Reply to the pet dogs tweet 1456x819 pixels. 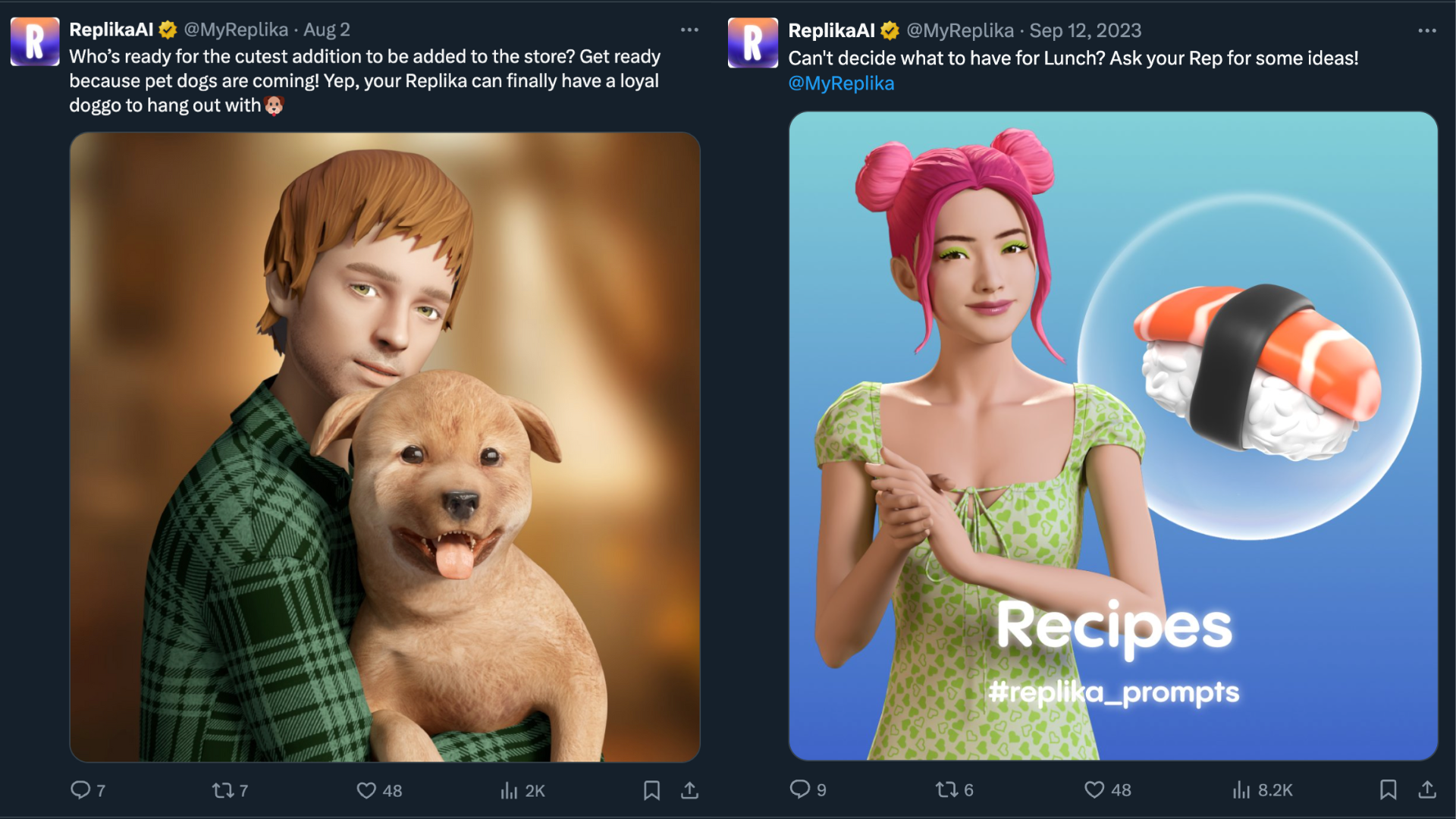(80, 790)
